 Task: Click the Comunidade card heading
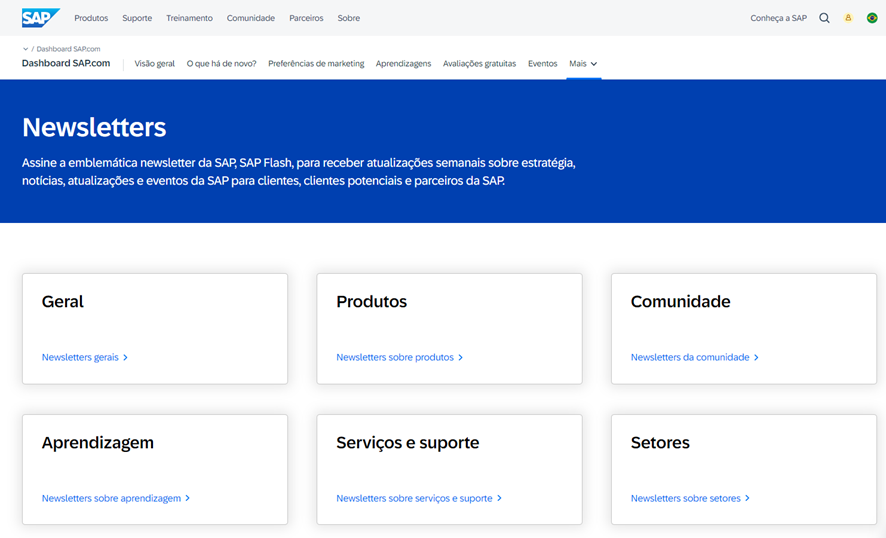pyautogui.click(x=680, y=302)
